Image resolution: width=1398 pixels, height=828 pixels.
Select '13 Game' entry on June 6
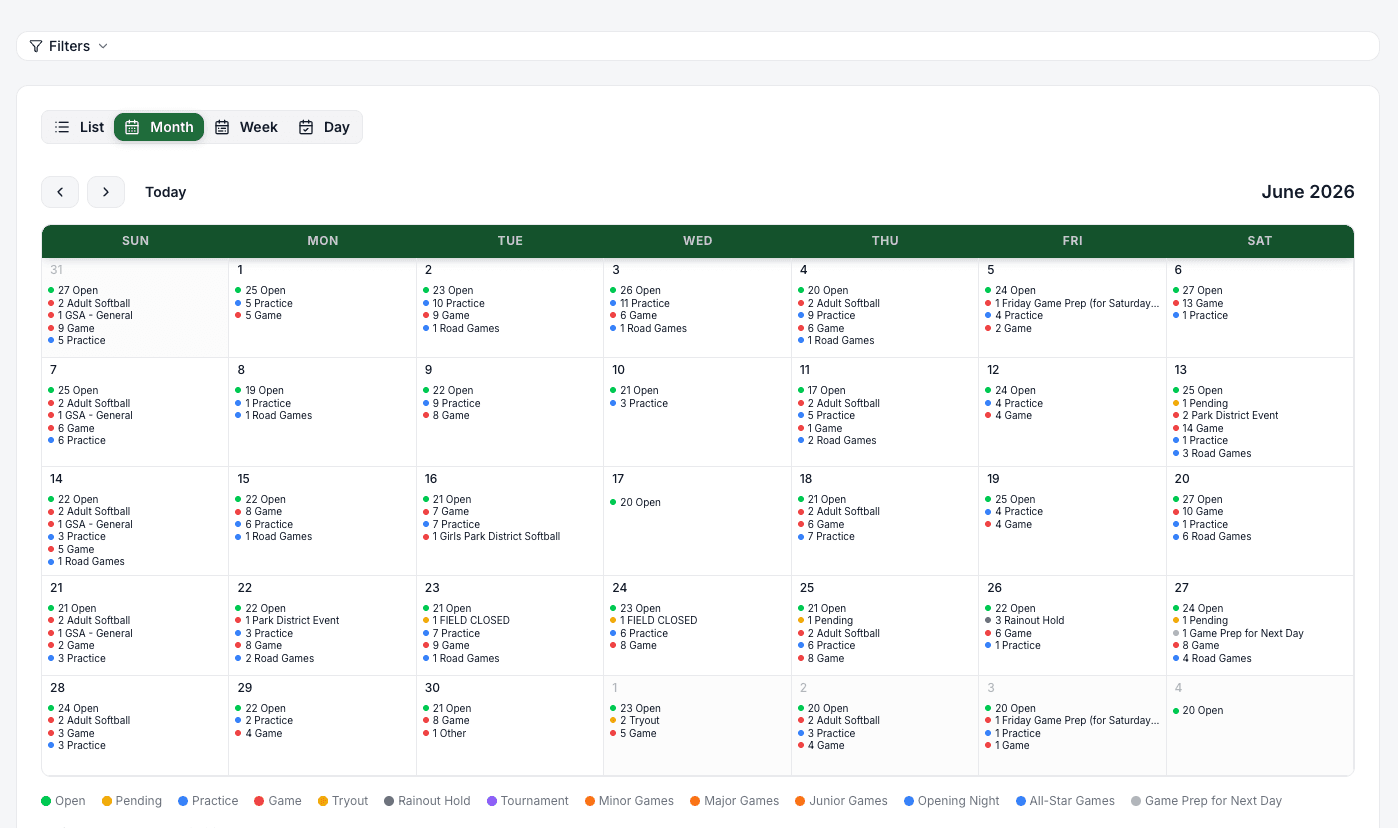[1198, 303]
